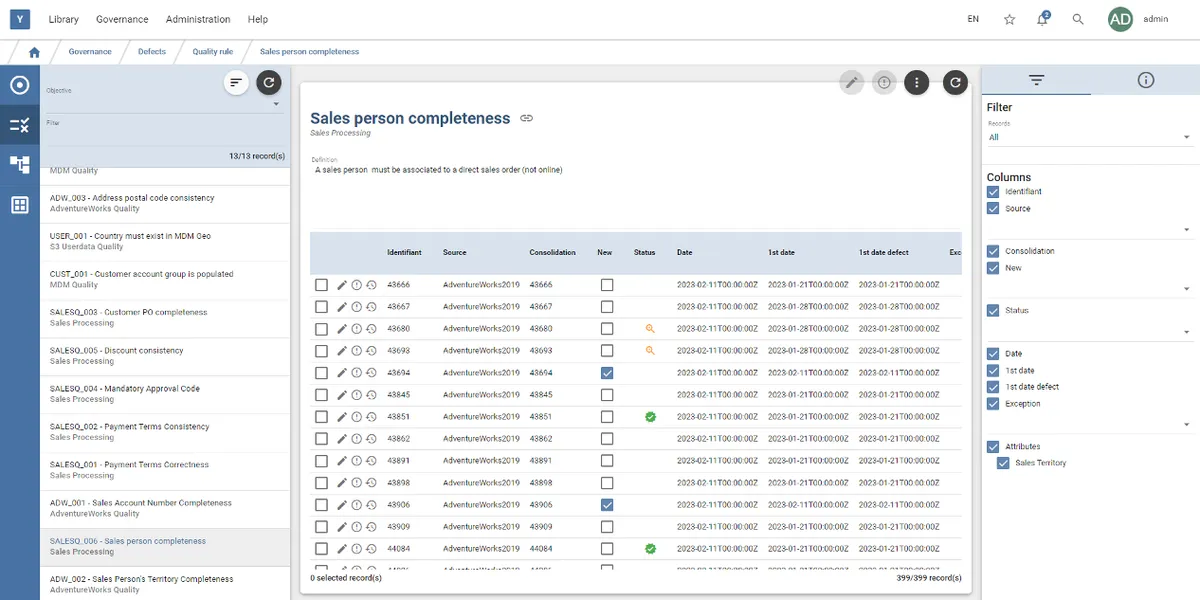
Task: Open the Library menu
Action: click(x=63, y=19)
